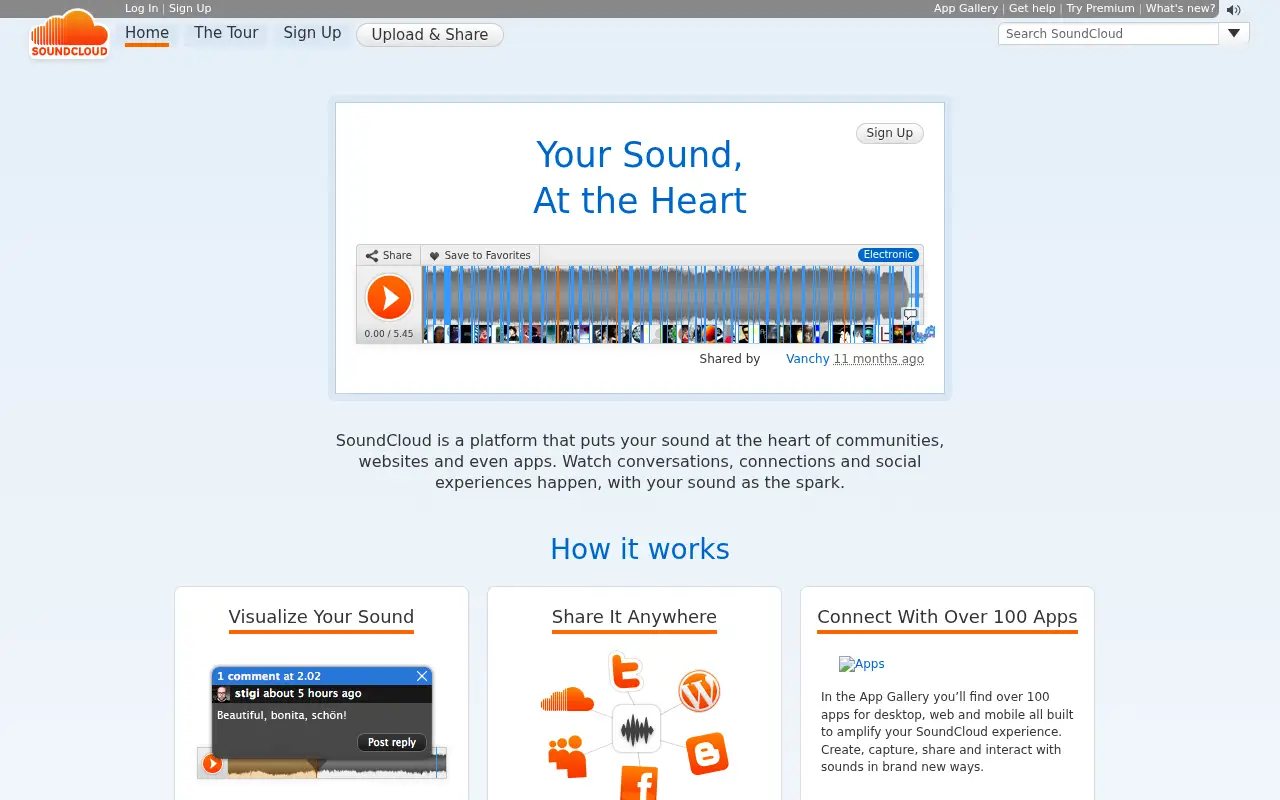The image size is (1280, 800).
Task: Click the Twitter bird icon in Share It Anywhere
Action: [x=625, y=671]
